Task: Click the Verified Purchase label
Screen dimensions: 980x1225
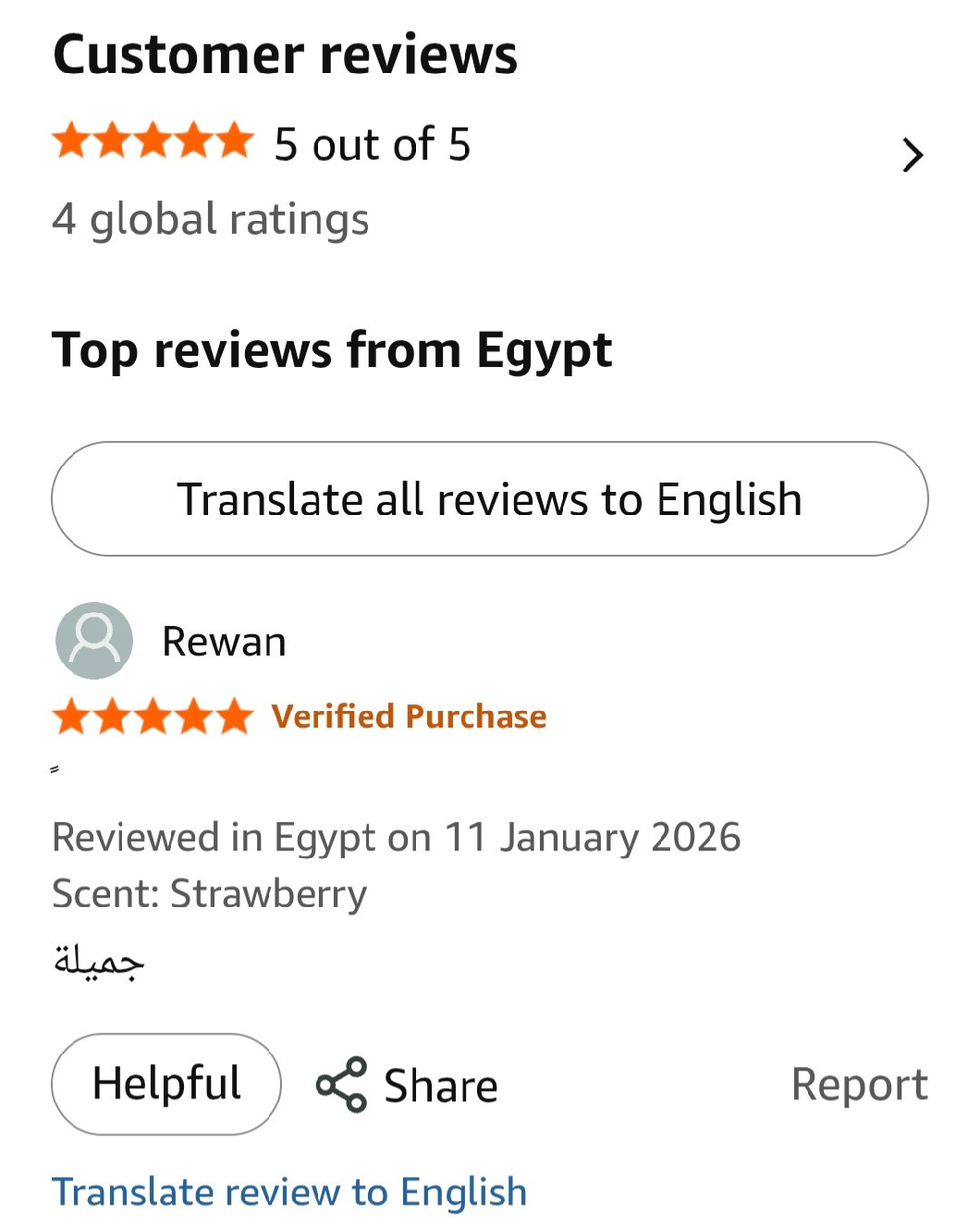Action: coord(409,715)
